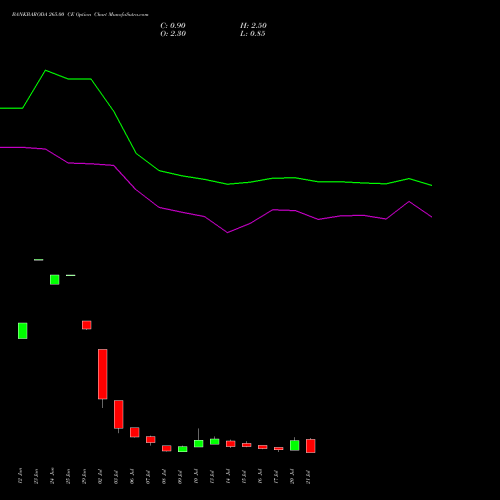Image resolution: width=500 pixels, height=500 pixels.
Task: Select the open value O: 2.30
Action: (x=173, y=34)
